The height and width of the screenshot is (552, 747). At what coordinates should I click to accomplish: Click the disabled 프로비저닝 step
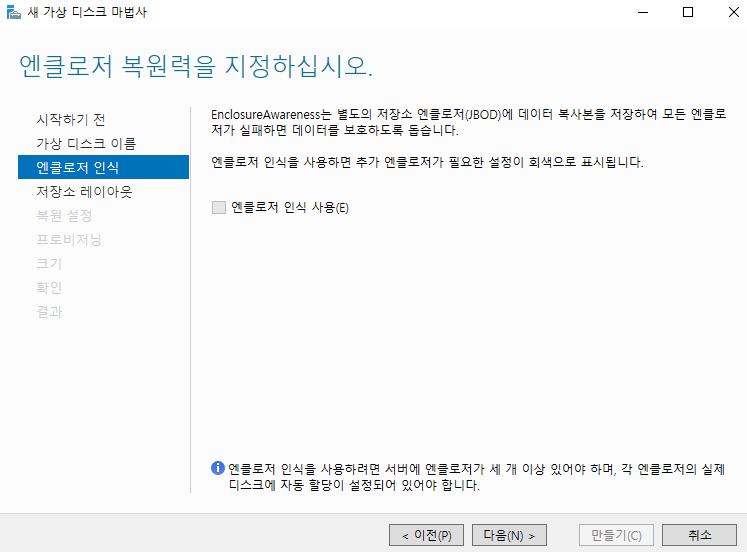tap(69, 240)
